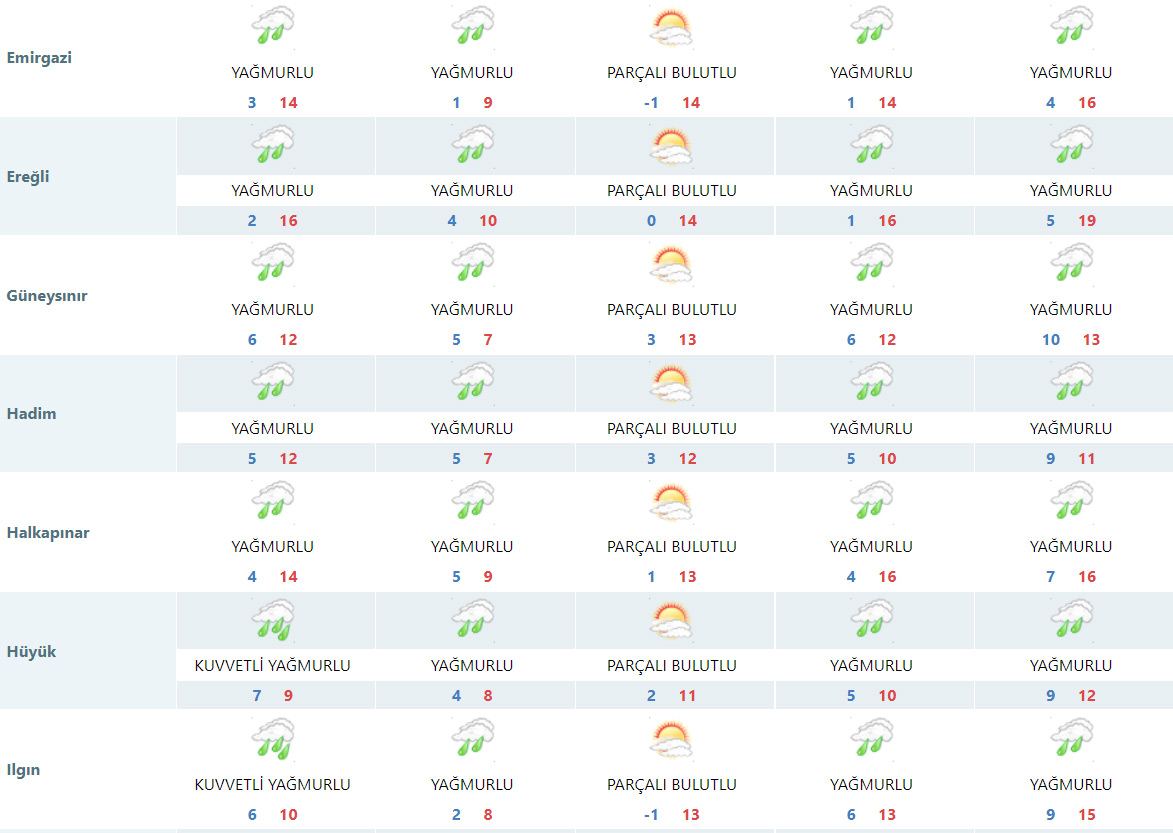Click Ilgın's heavy rain cloud icon

(272, 739)
